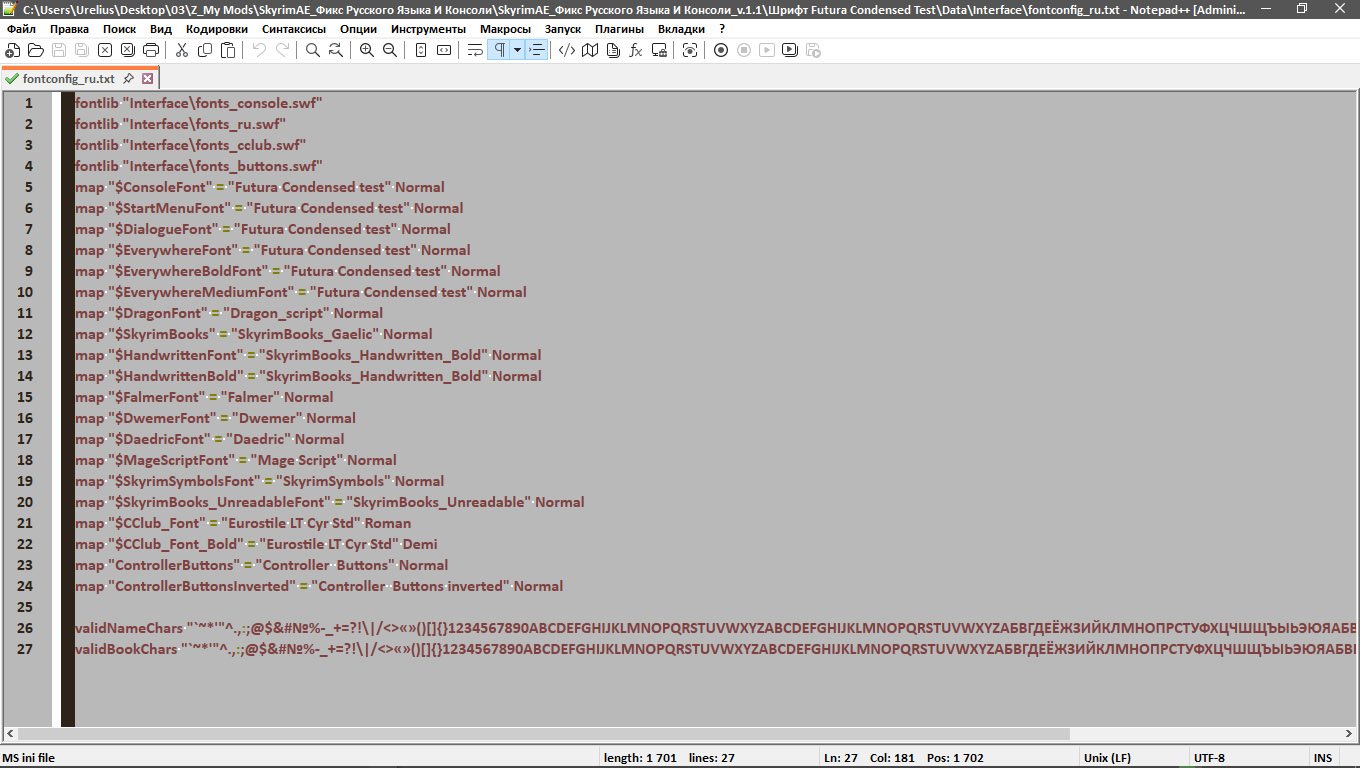The height and width of the screenshot is (768, 1360).
Task: Open a file using the folder icon
Action: [x=36, y=50]
